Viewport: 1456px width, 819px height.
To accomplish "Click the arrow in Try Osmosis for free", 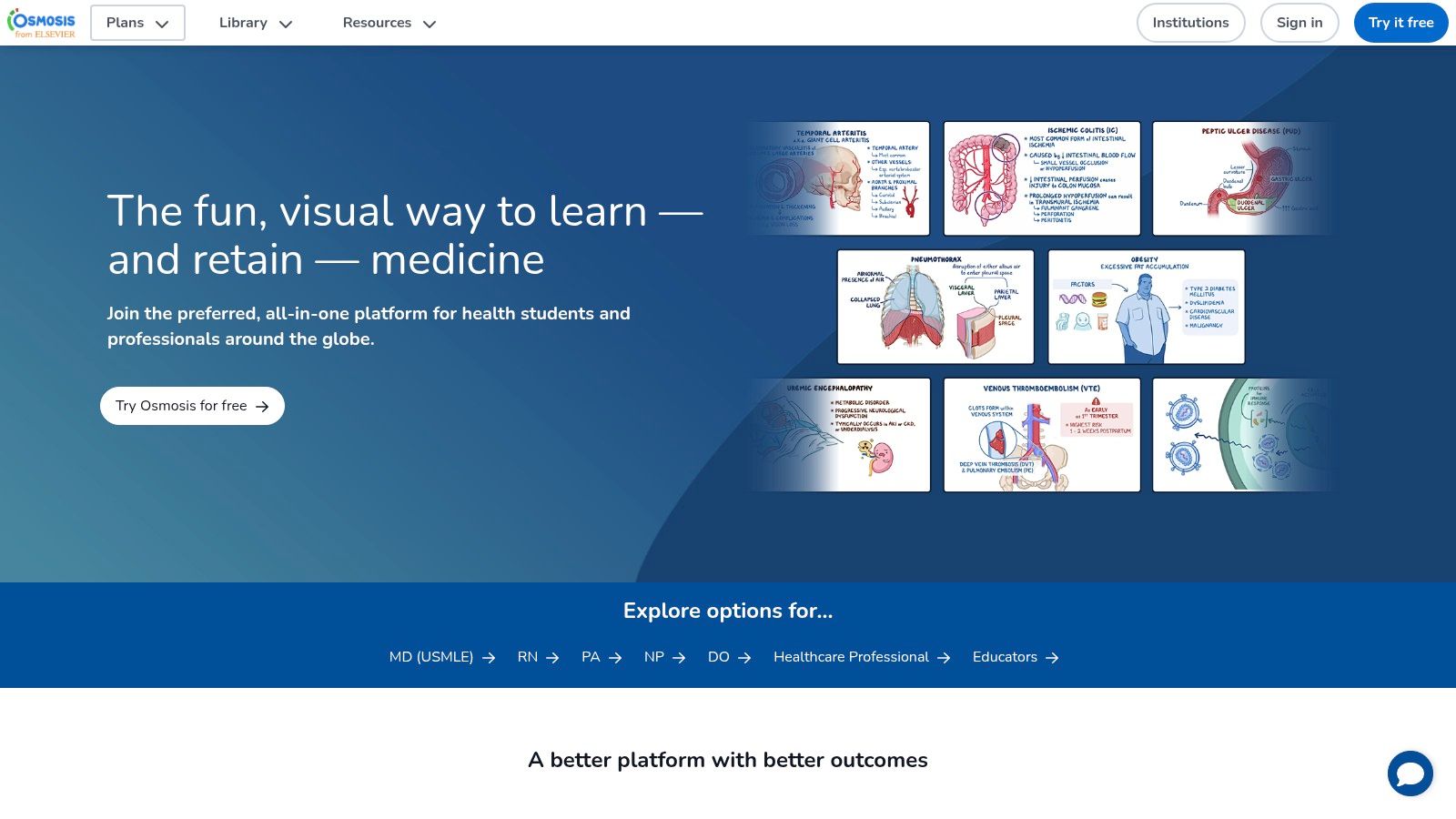I will 262,407.
